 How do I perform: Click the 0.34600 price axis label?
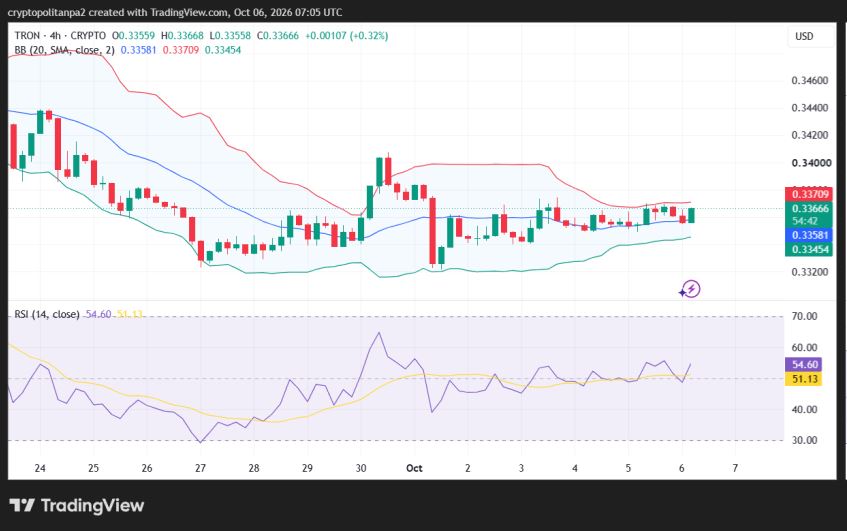click(x=809, y=81)
